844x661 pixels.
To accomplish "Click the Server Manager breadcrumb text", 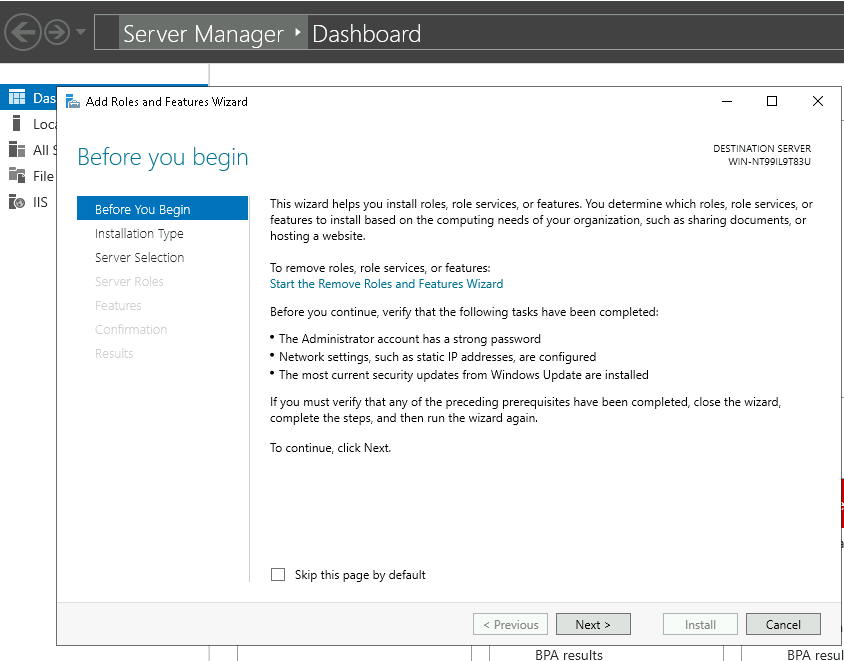I will click(x=203, y=34).
